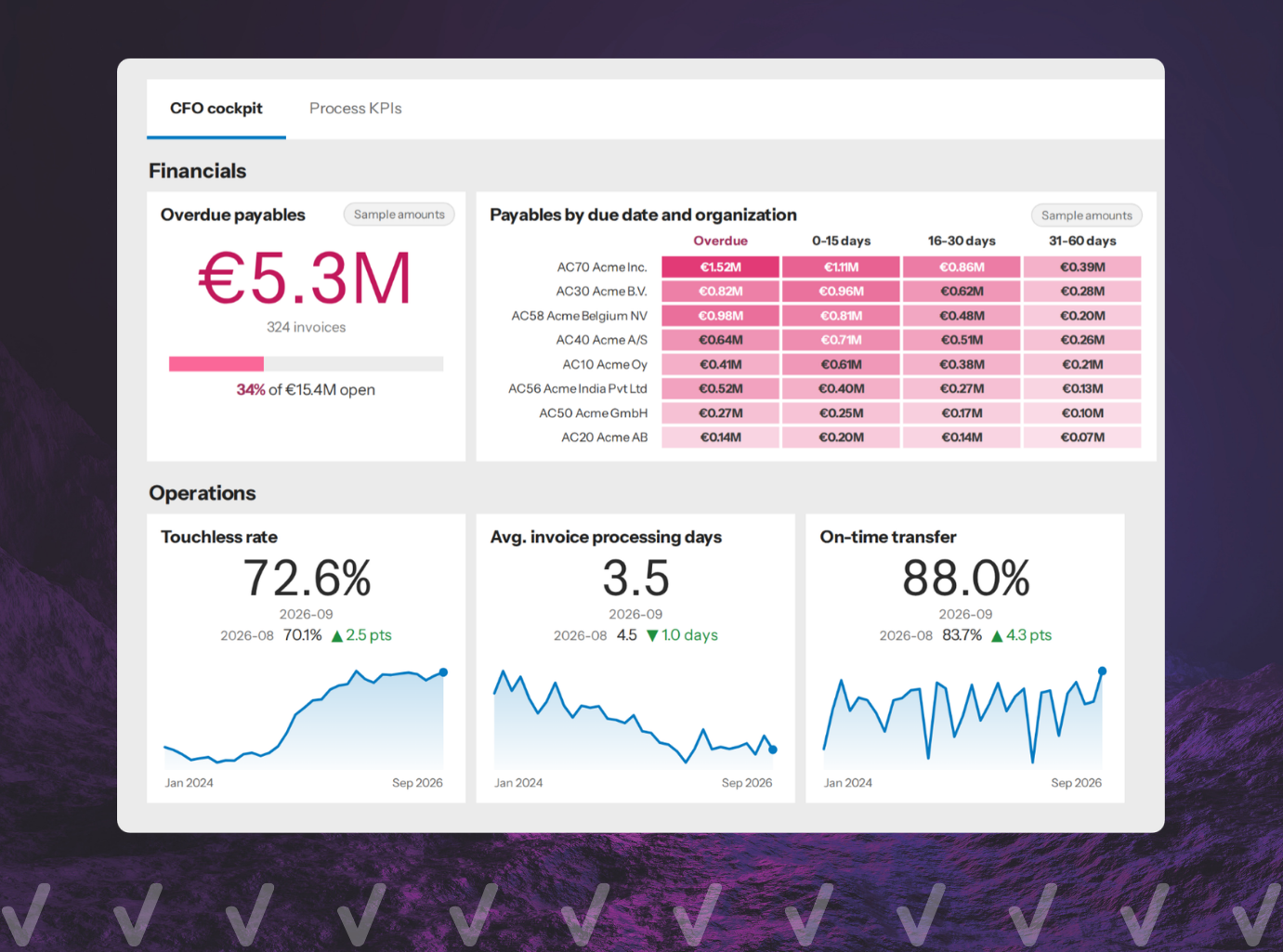Select the CFO cockpit tab
Viewport: 1283px width, 952px height.
pyautogui.click(x=216, y=109)
